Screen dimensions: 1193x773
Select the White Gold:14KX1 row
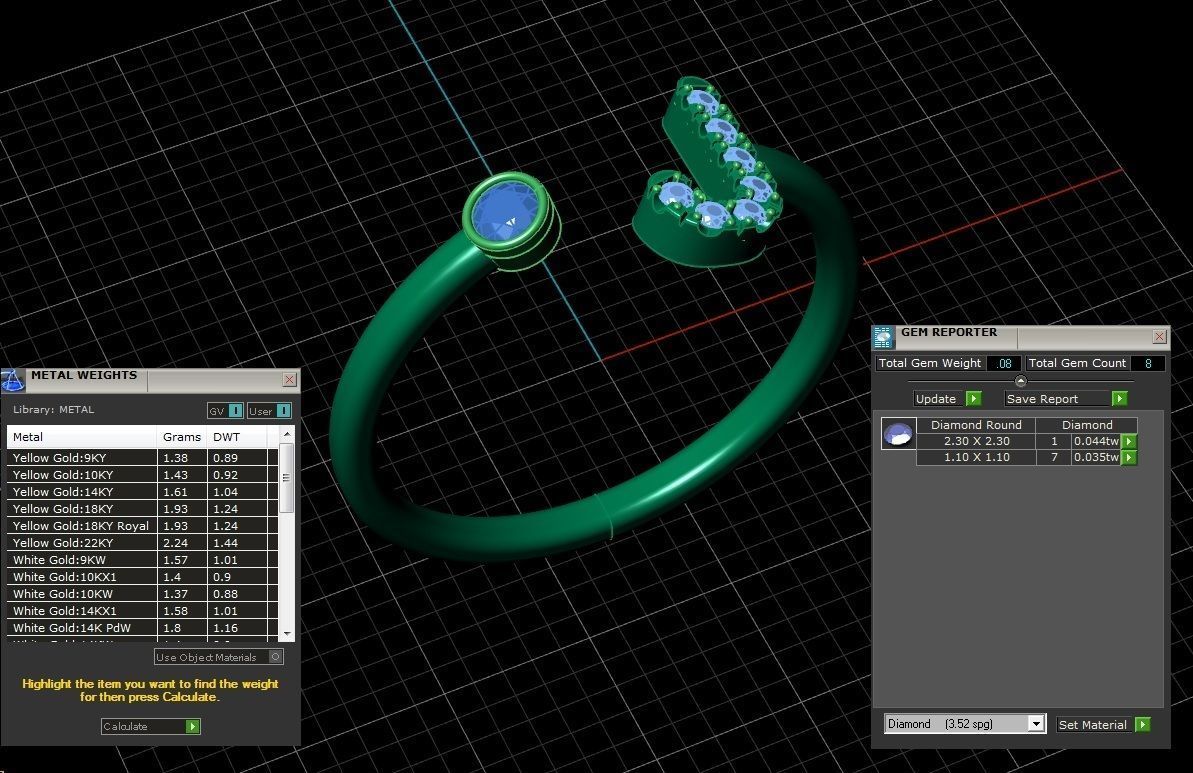[142, 611]
